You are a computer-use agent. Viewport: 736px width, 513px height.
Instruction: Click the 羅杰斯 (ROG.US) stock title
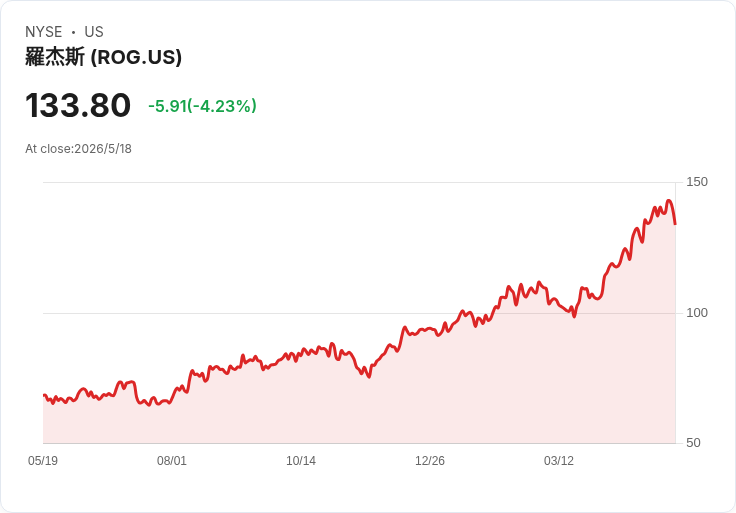coord(103,57)
